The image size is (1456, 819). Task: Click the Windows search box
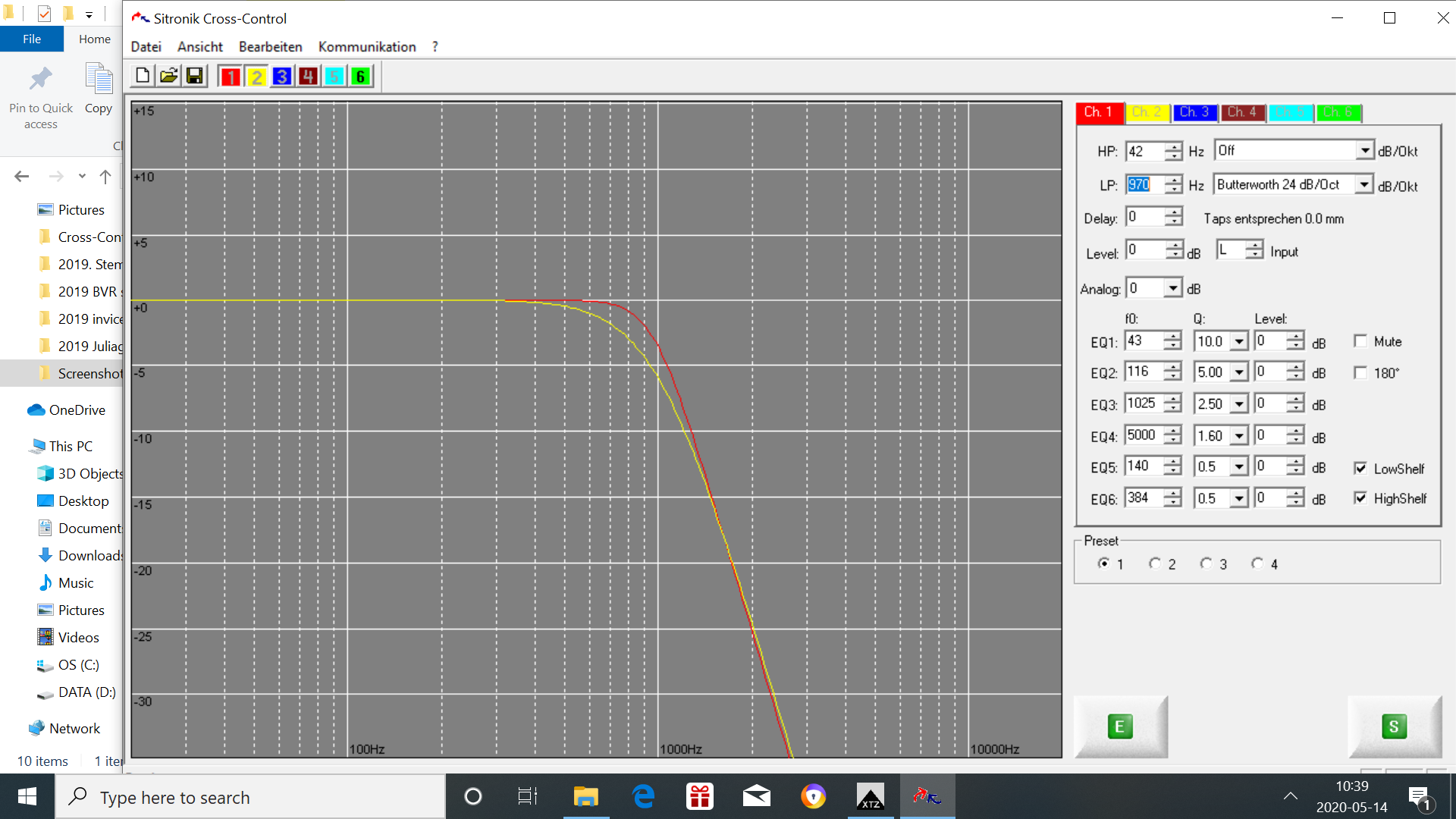coord(250,797)
